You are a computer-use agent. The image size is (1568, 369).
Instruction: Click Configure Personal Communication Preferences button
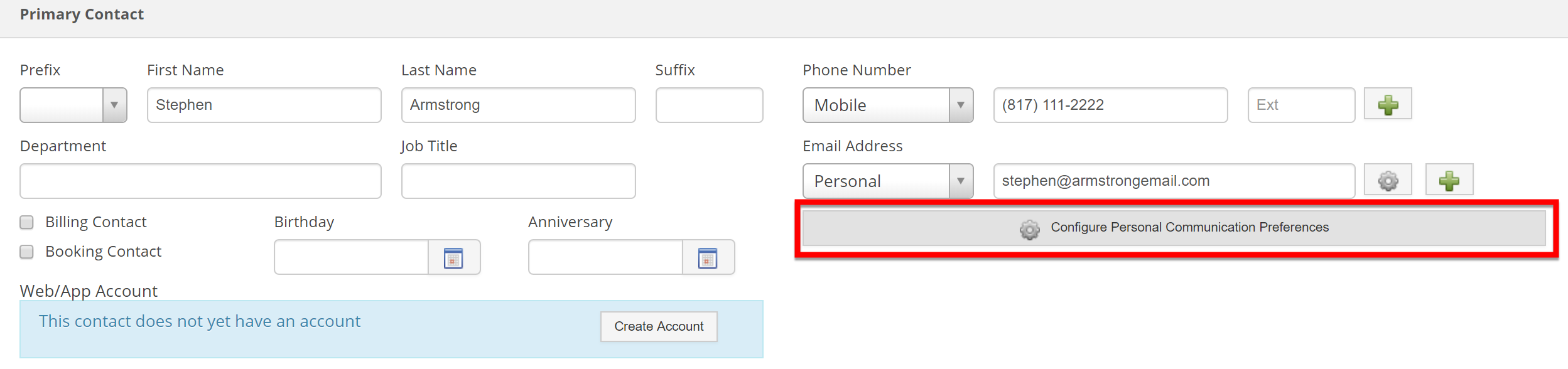[x=1174, y=227]
